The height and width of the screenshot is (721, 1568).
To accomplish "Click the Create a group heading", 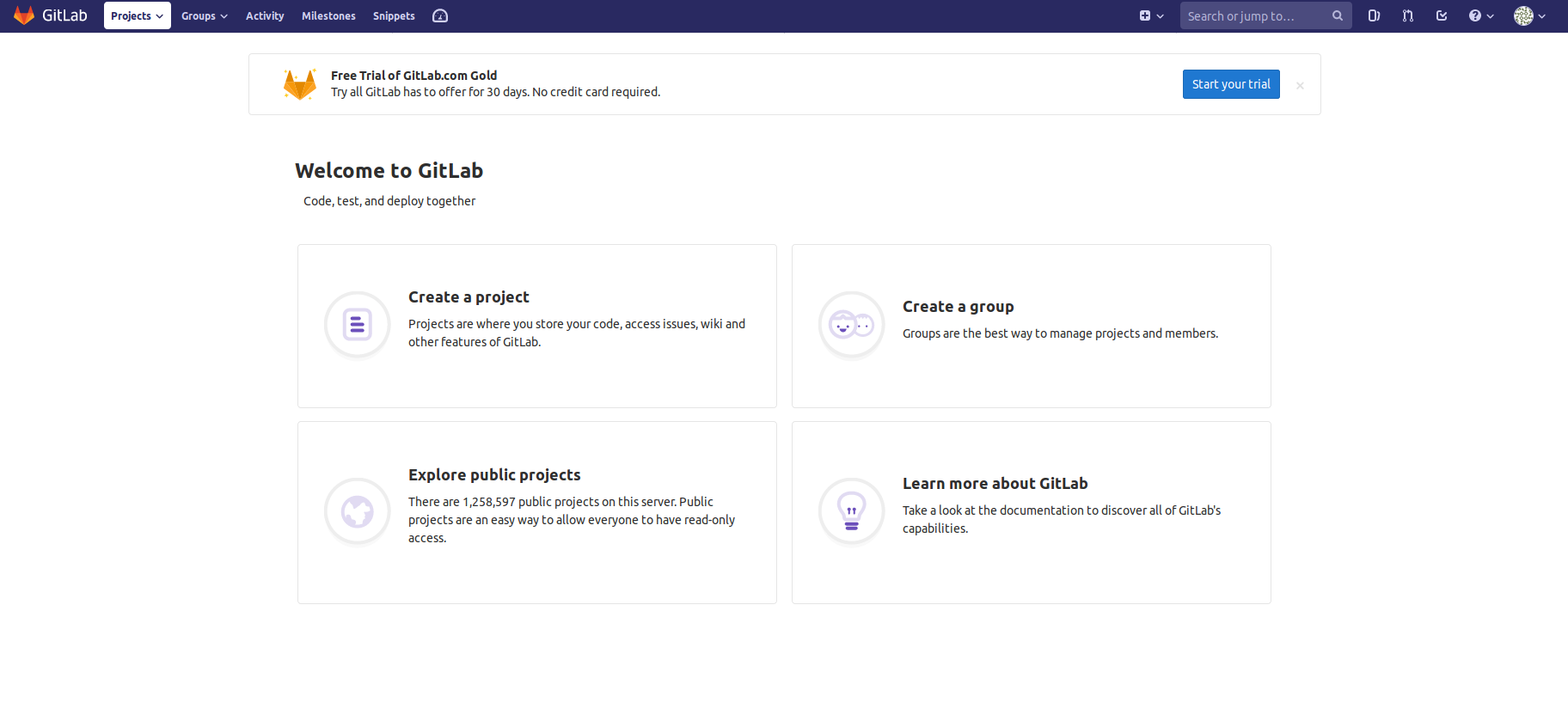I will [958, 307].
